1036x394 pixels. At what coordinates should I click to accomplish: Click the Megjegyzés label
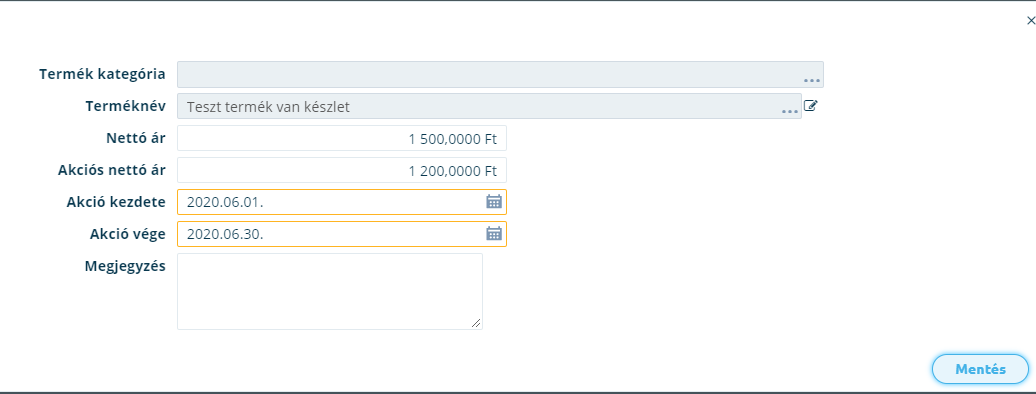126,266
